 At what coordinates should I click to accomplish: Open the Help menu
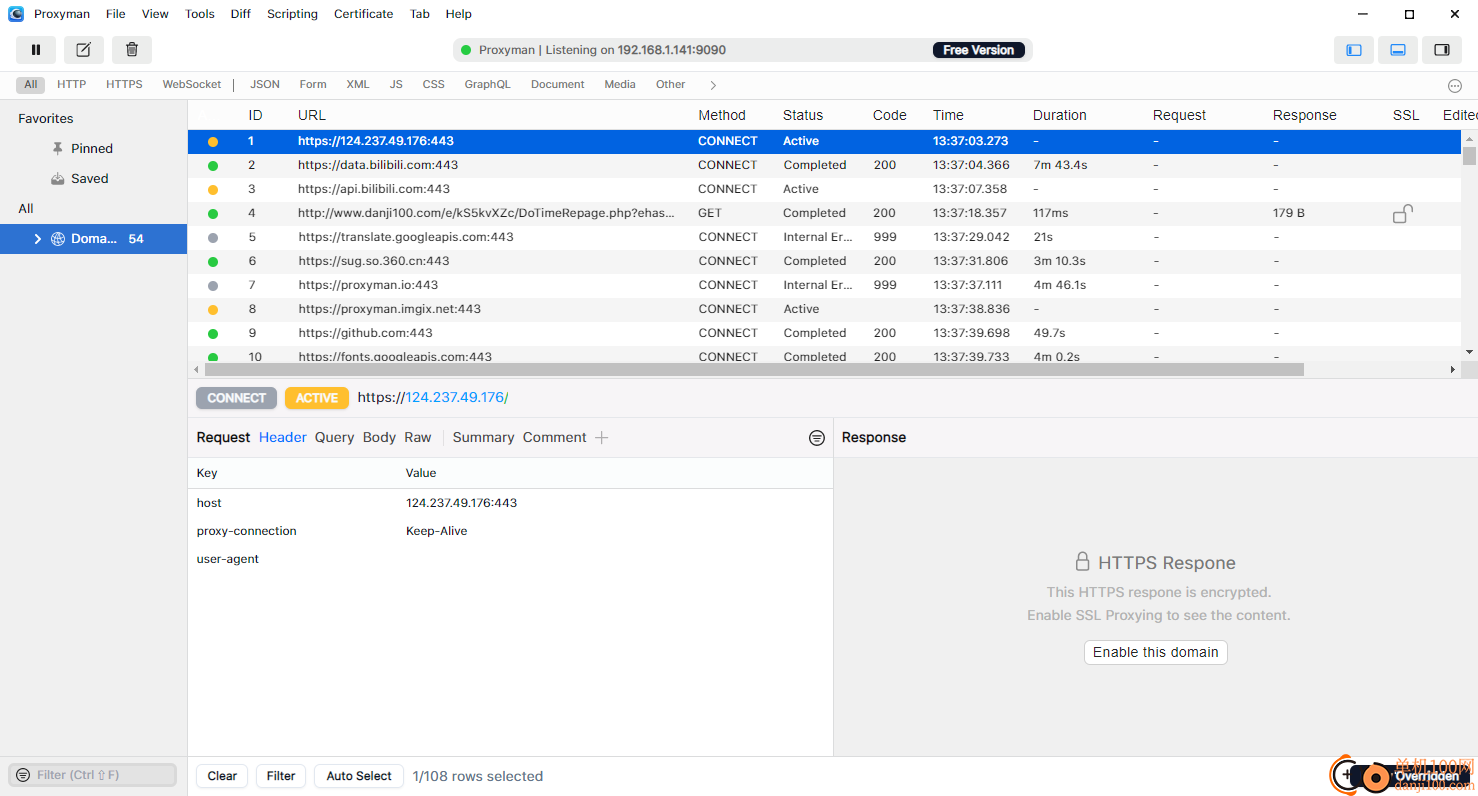(x=459, y=14)
